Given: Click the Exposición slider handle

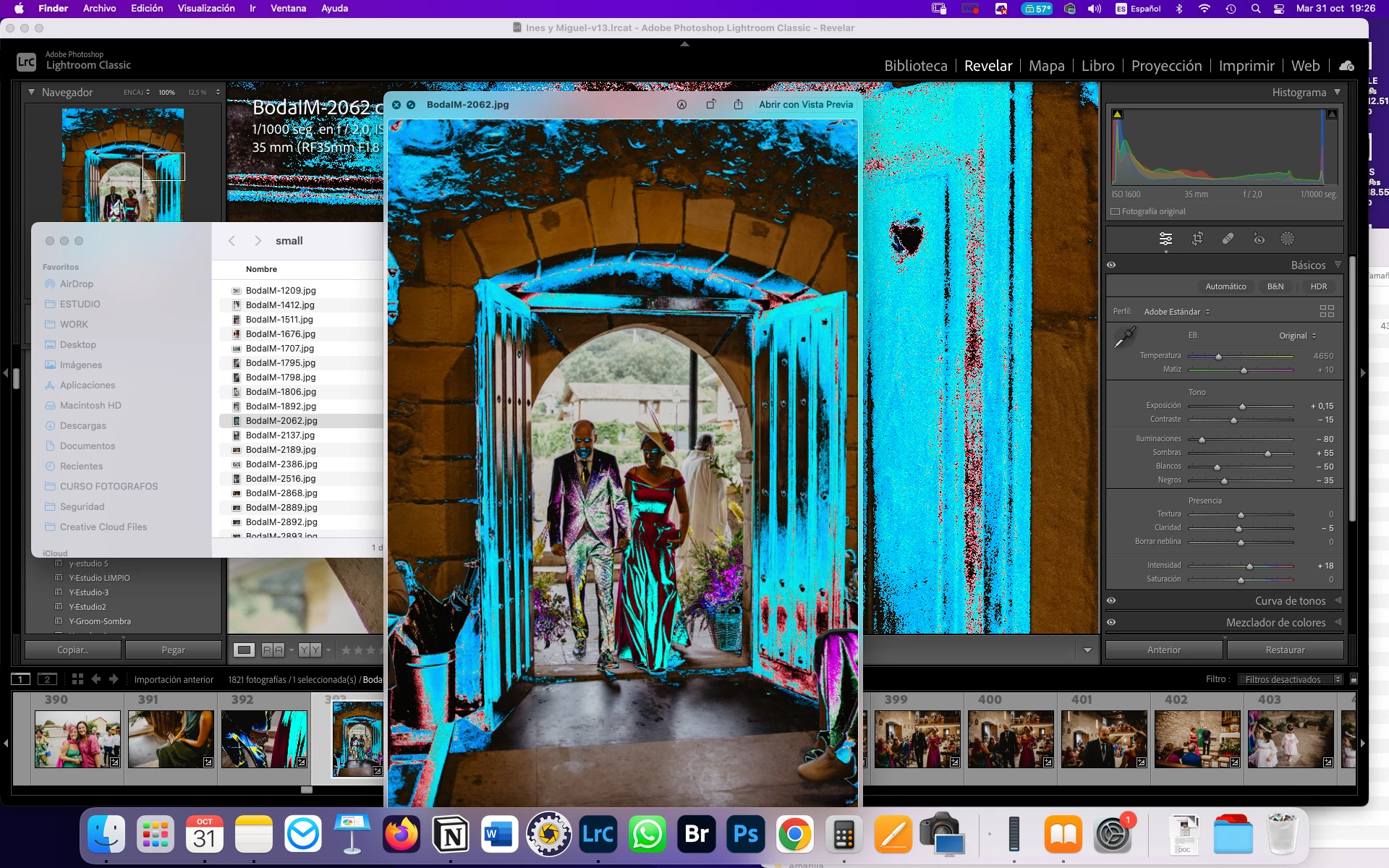Looking at the screenshot, I should pyautogui.click(x=1242, y=407).
